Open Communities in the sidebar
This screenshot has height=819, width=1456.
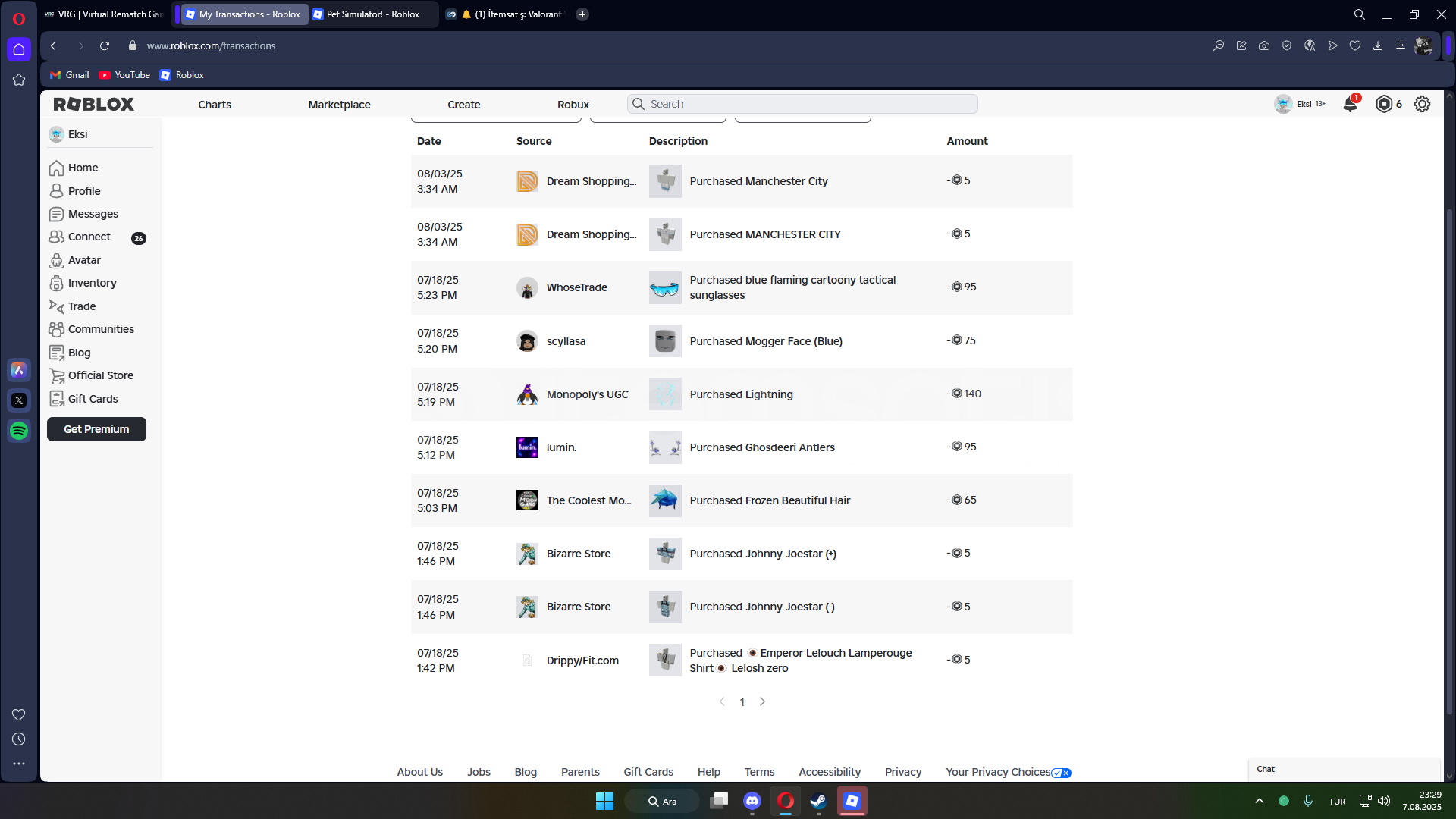[x=91, y=329]
